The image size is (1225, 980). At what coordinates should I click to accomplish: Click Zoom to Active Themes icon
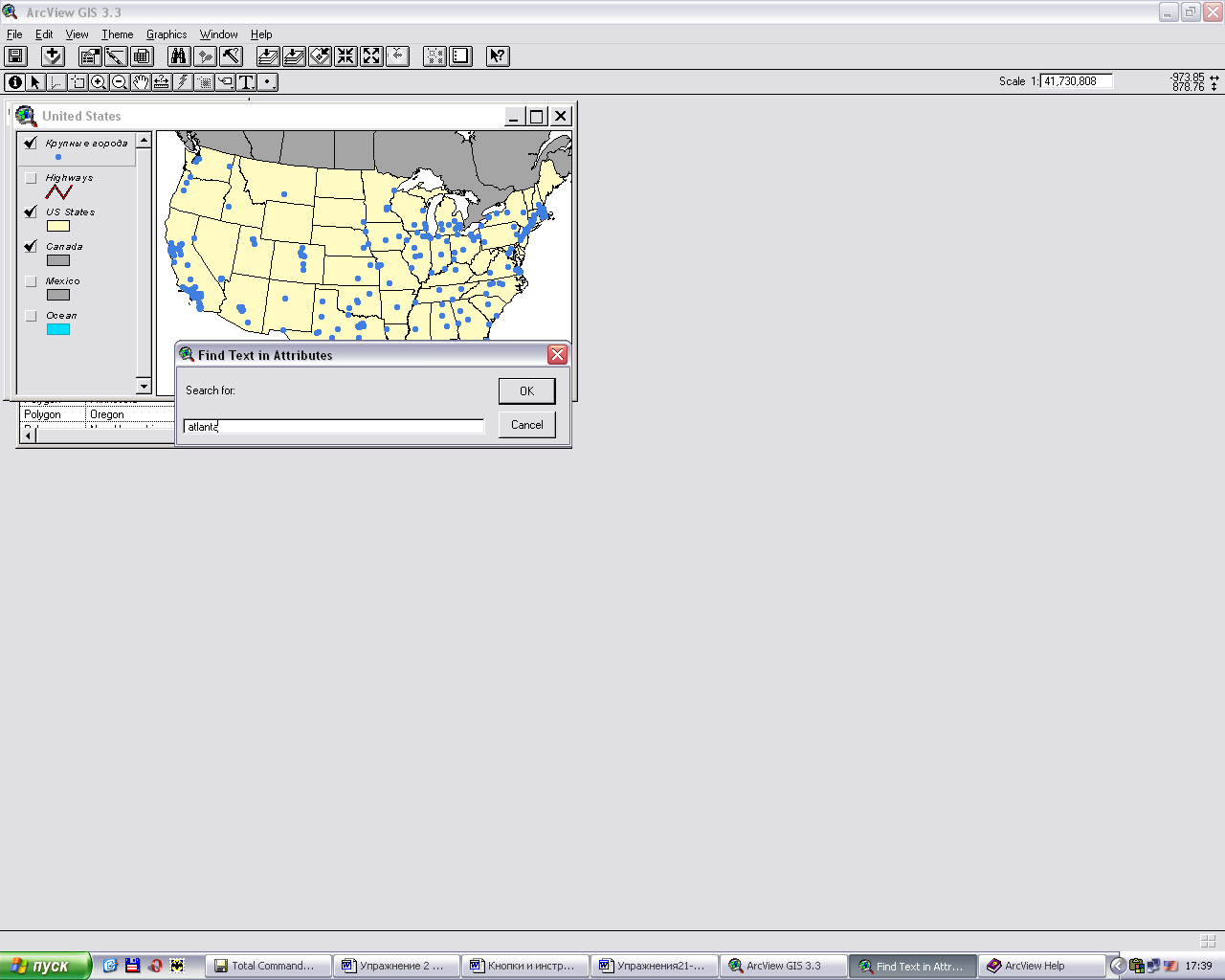295,56
